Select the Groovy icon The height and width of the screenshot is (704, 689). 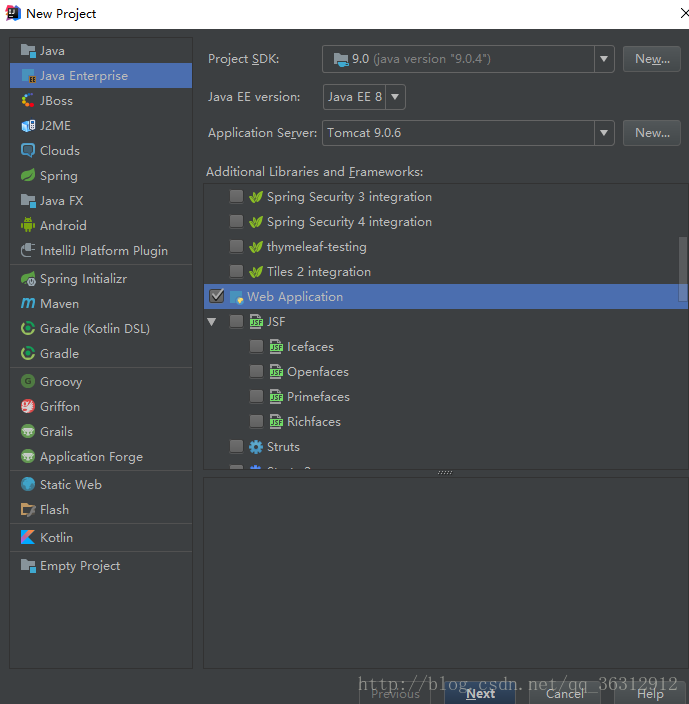coord(28,382)
